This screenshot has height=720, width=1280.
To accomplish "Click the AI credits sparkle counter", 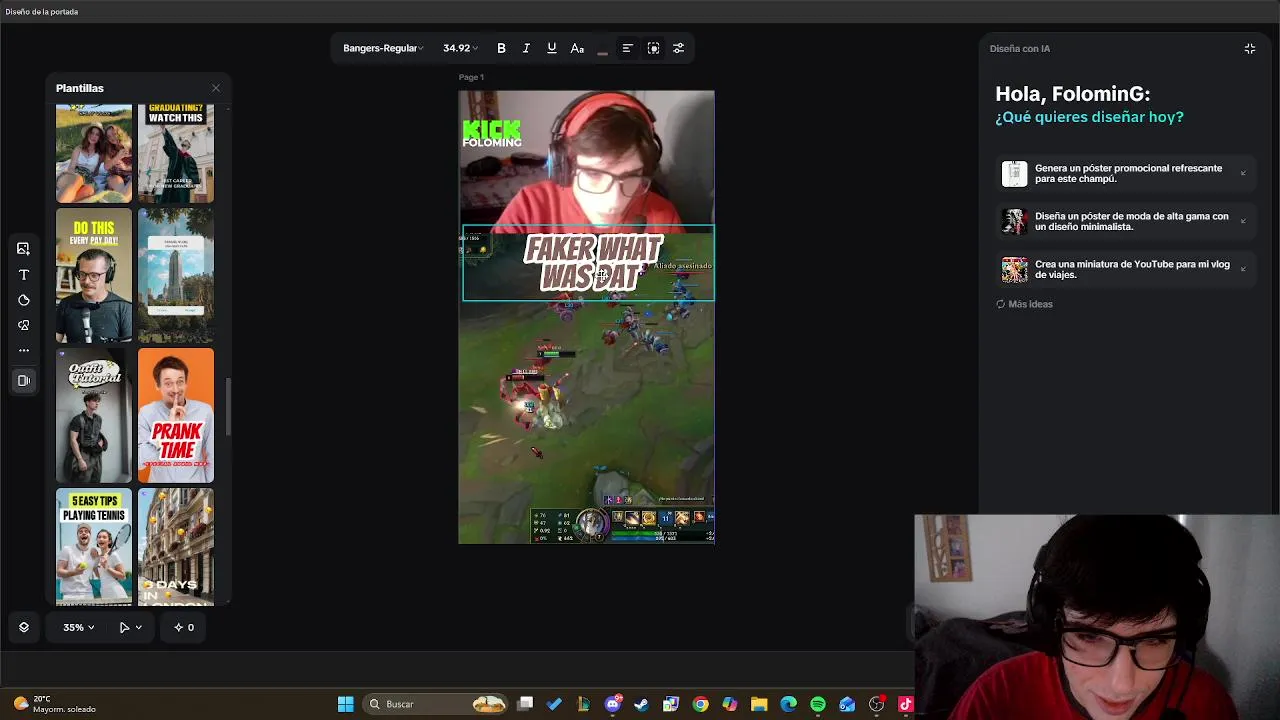I will point(184,627).
